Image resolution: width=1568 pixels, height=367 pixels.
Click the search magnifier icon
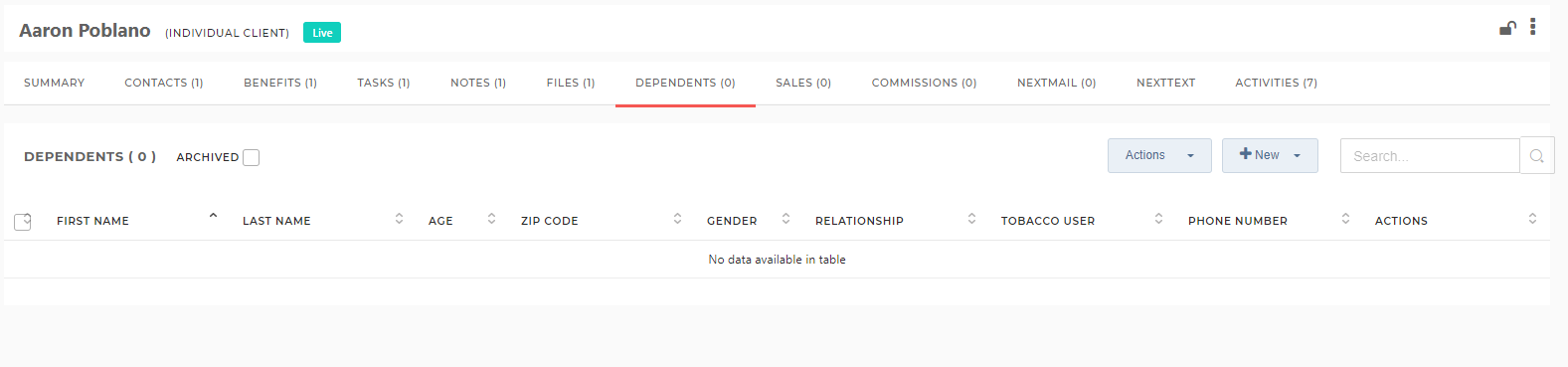(1537, 156)
